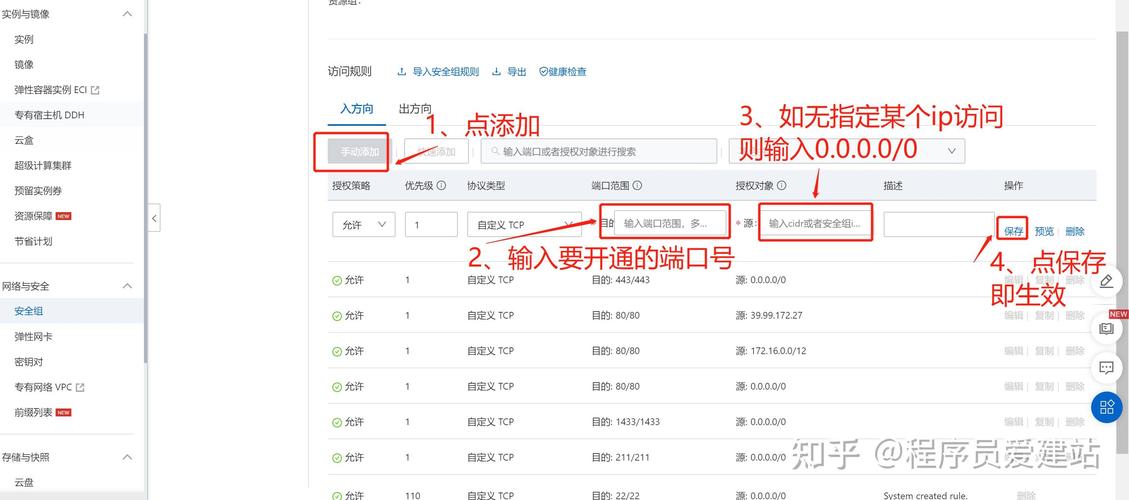Open 云盘 in the sidebar
Viewport: 1129px width, 500px height.
click(x=24, y=483)
